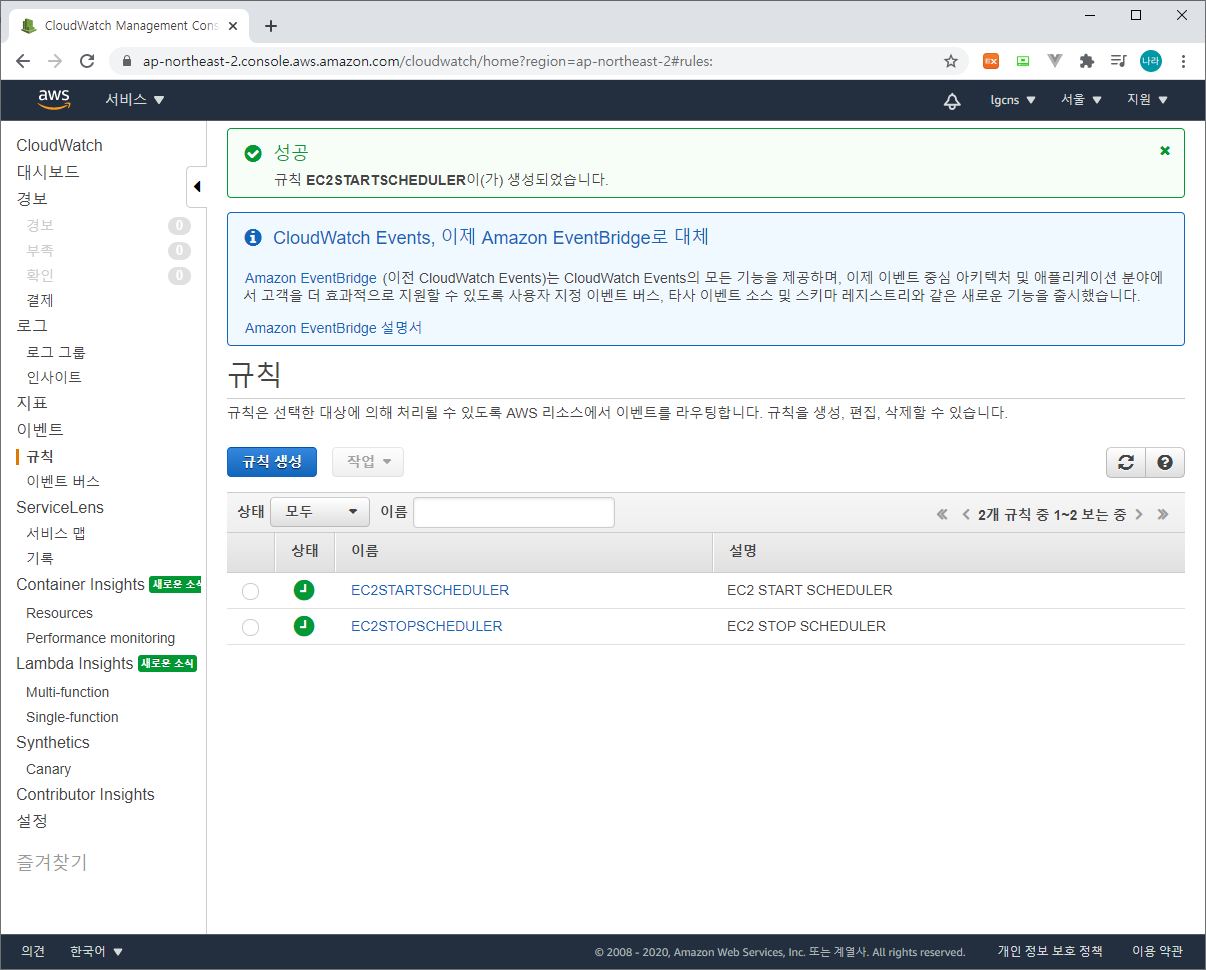The width and height of the screenshot is (1206, 970).
Task: Focus the 이름 filter text field
Action: (x=514, y=512)
